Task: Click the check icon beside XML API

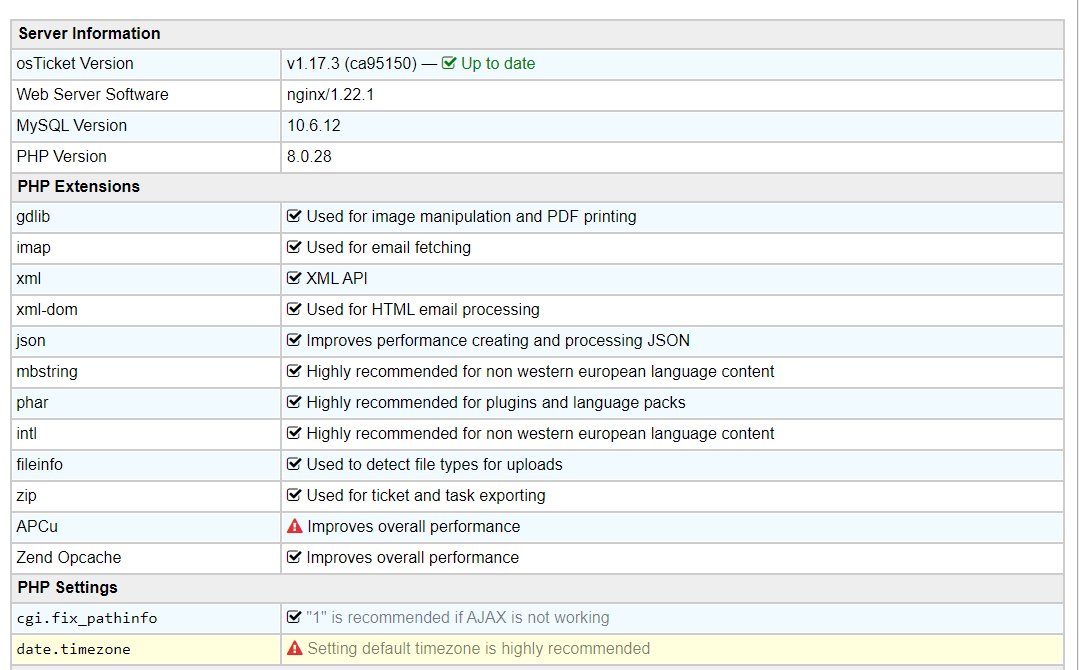Action: coord(294,278)
